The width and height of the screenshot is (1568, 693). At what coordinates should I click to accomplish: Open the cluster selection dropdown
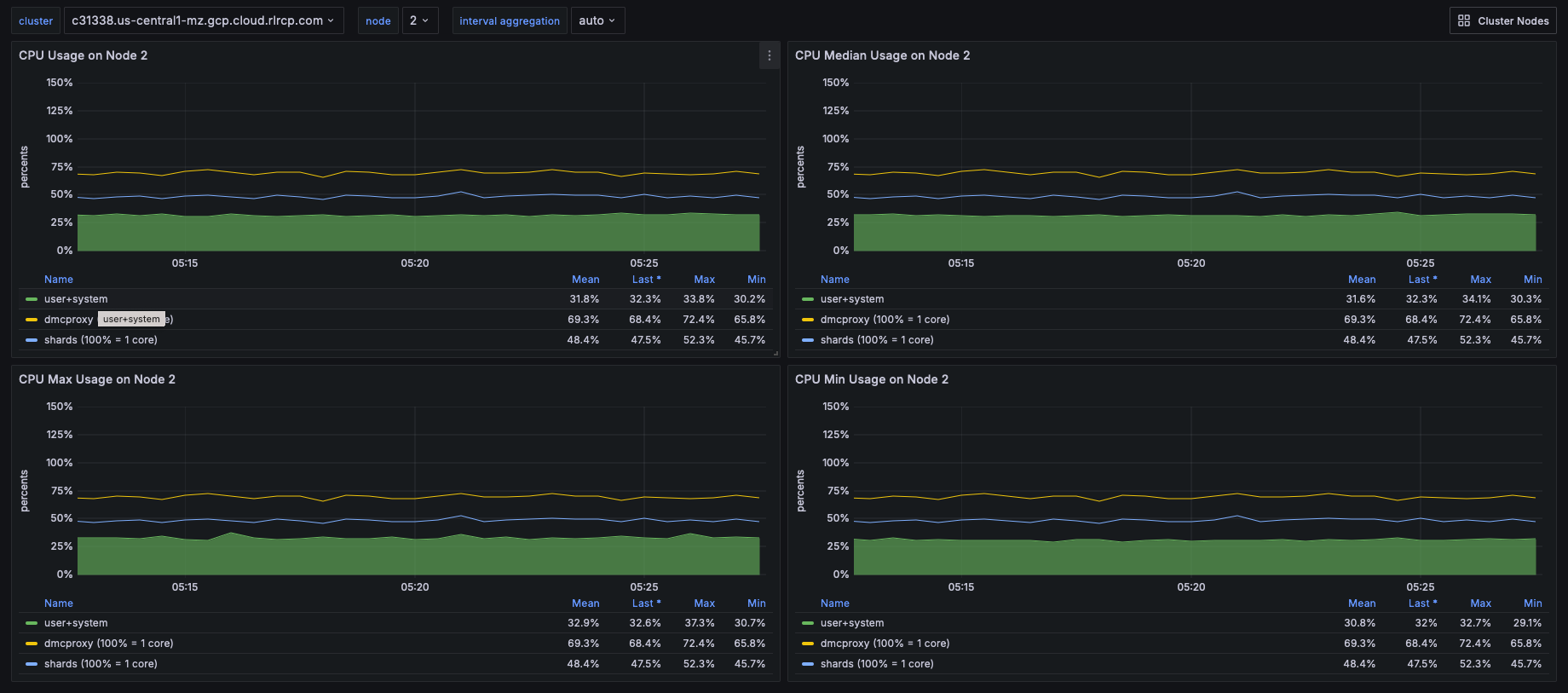(x=203, y=20)
